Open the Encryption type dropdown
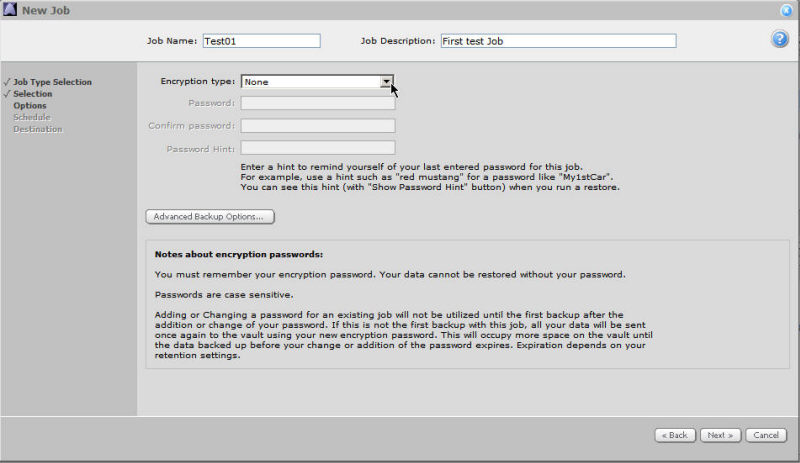 click(x=386, y=82)
